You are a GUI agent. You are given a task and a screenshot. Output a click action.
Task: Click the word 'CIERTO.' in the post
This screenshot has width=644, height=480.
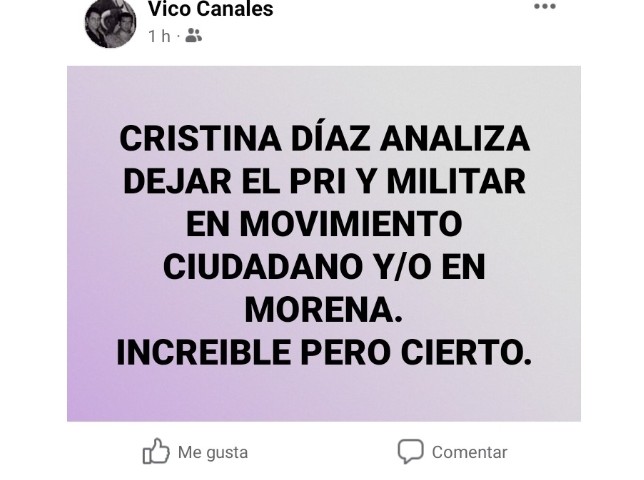click(467, 352)
